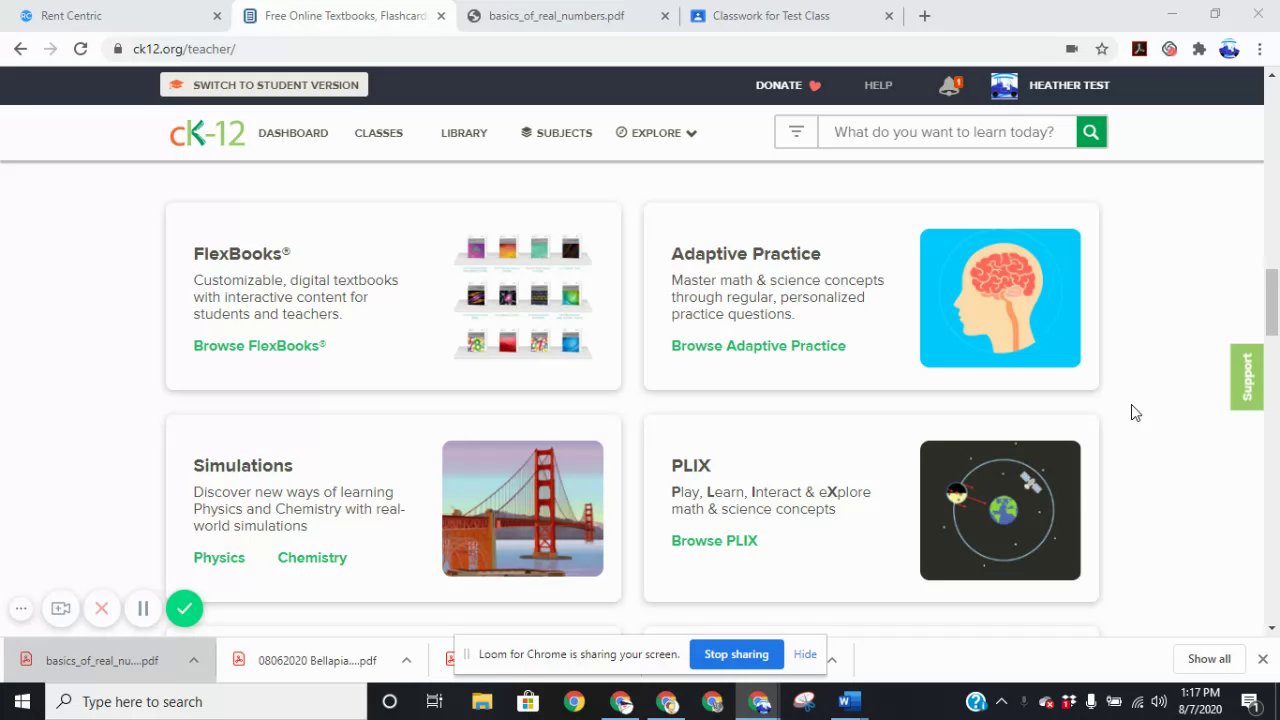1280x720 pixels.
Task: Click the Adobe Acrobat extension icon
Action: [x=1139, y=49]
